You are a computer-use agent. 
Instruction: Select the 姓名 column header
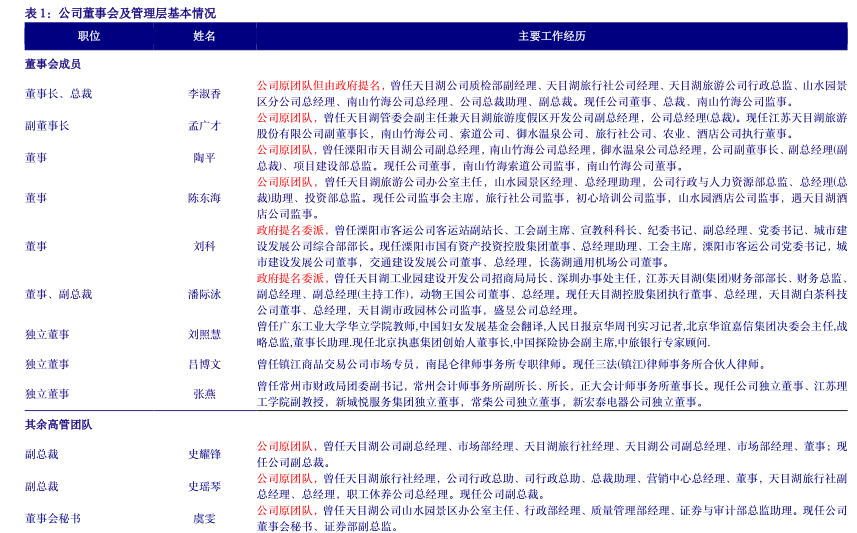click(x=204, y=36)
